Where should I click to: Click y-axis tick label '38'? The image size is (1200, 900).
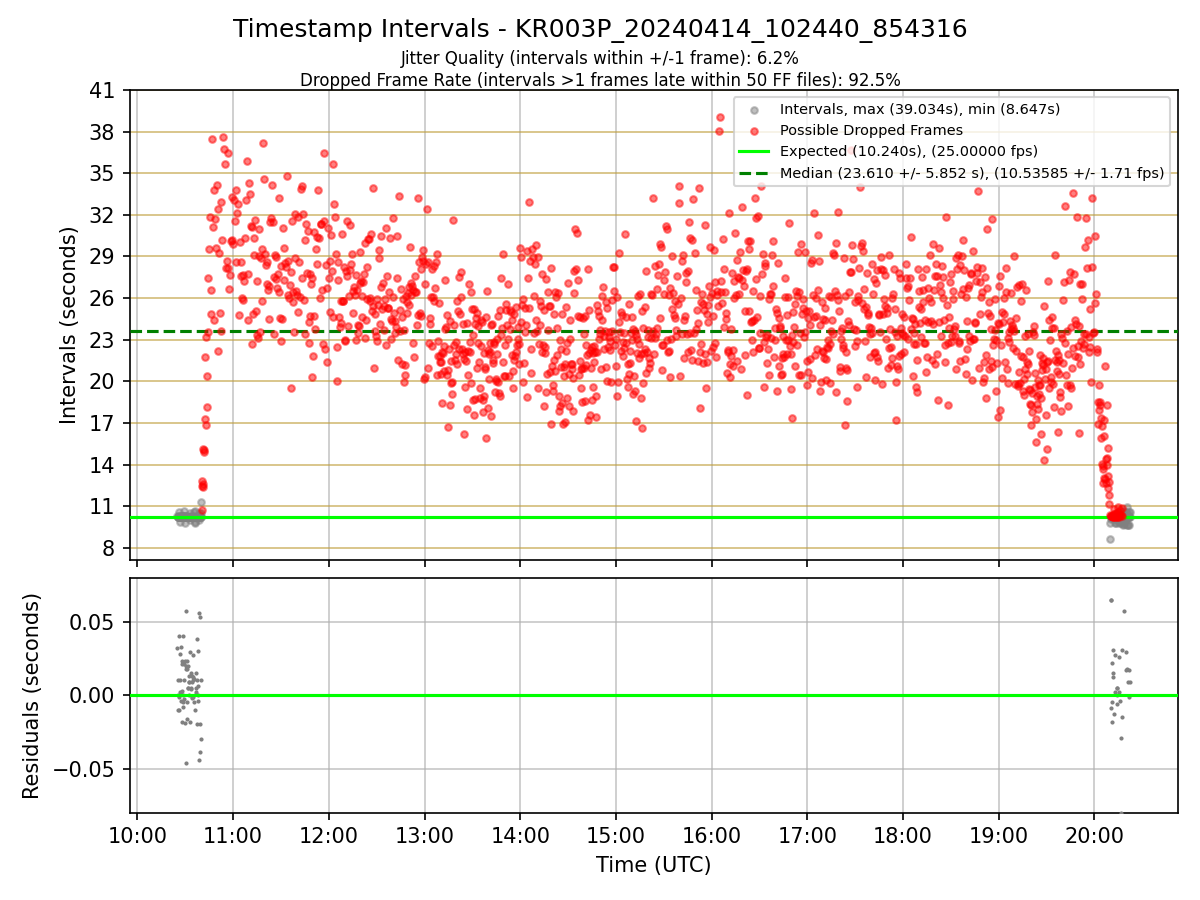point(103,132)
